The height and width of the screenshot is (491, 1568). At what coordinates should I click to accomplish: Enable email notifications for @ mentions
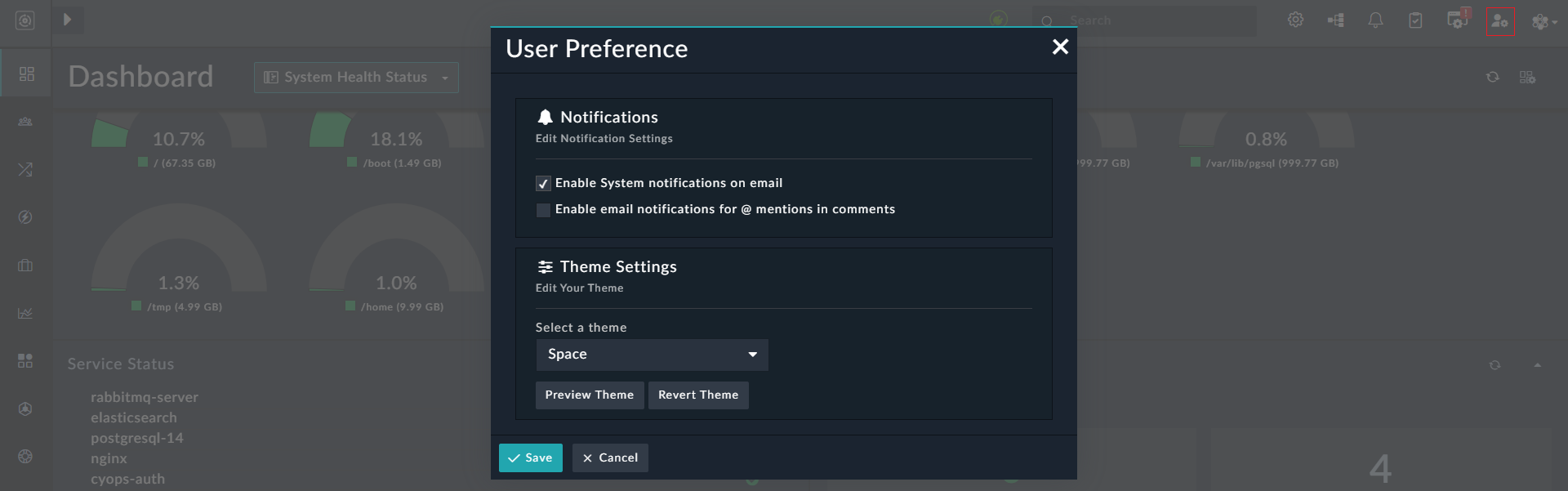543,210
